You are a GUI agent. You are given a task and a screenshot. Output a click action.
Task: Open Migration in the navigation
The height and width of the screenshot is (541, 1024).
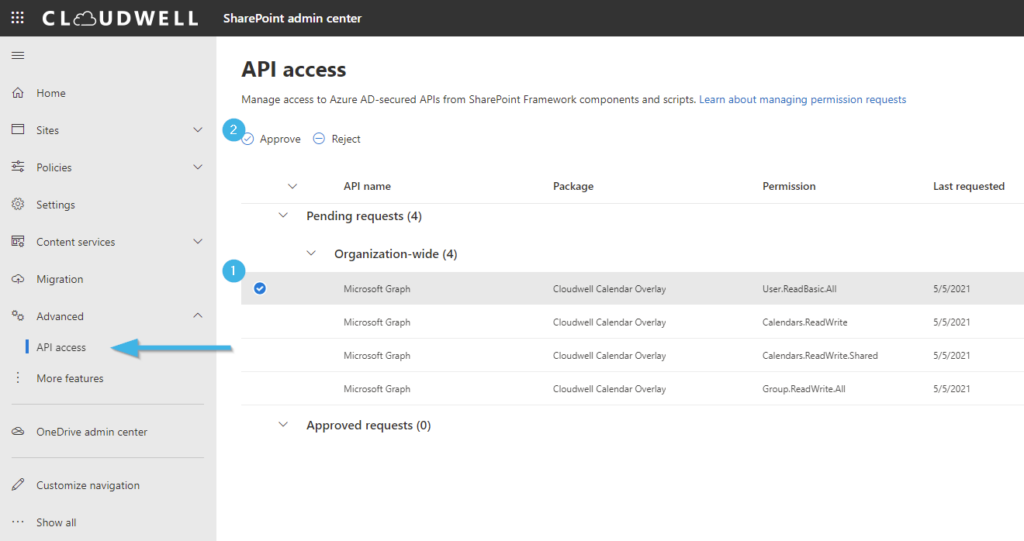(59, 279)
